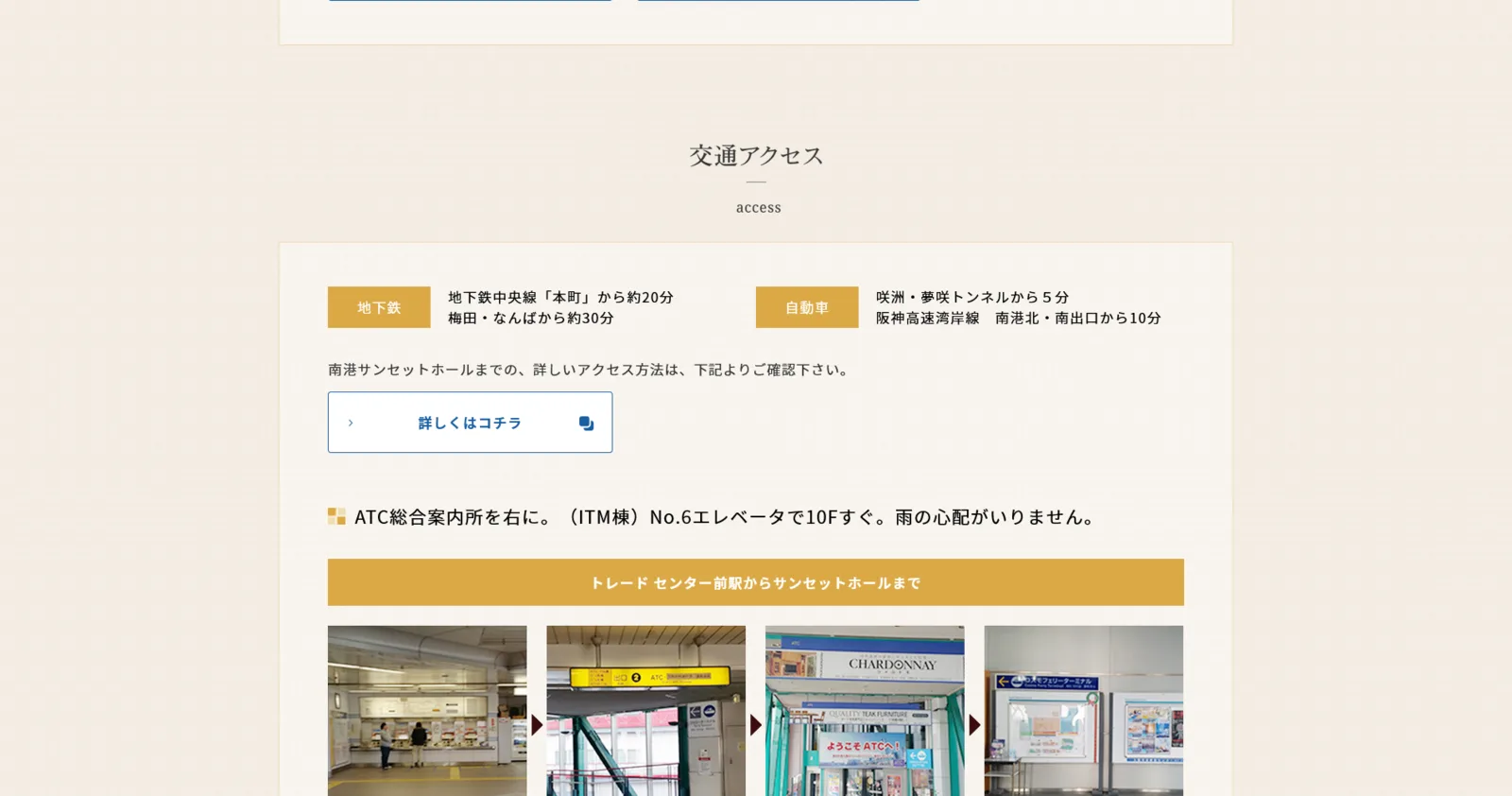Click the arrow after the yellow sign photo
The image size is (1512, 796).
[756, 725]
